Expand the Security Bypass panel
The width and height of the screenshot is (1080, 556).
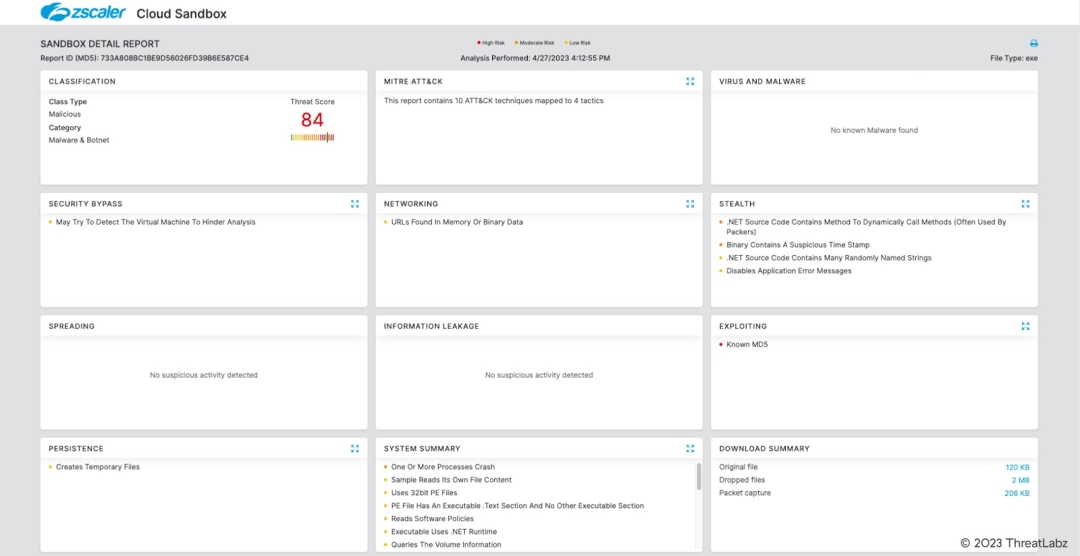tap(355, 204)
